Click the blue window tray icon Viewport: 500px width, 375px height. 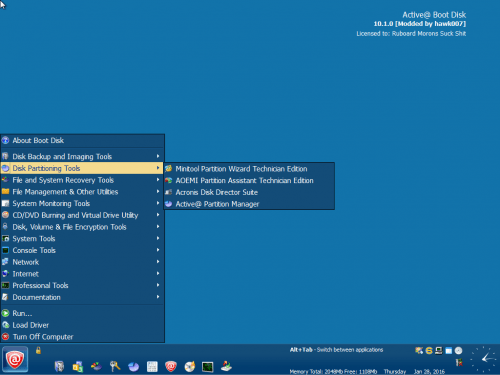tap(449, 350)
